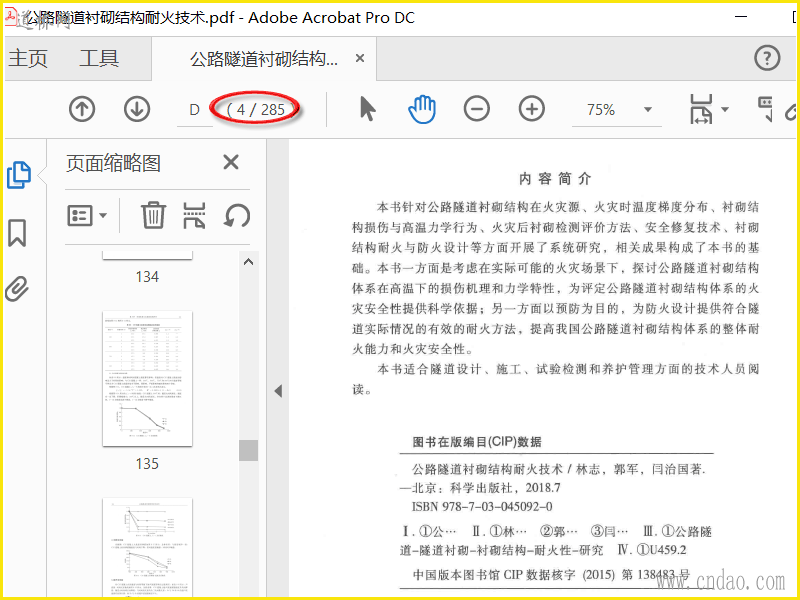The width and height of the screenshot is (800, 600).
Task: Toggle the page thumbnails sidebar icon
Action: 19,175
